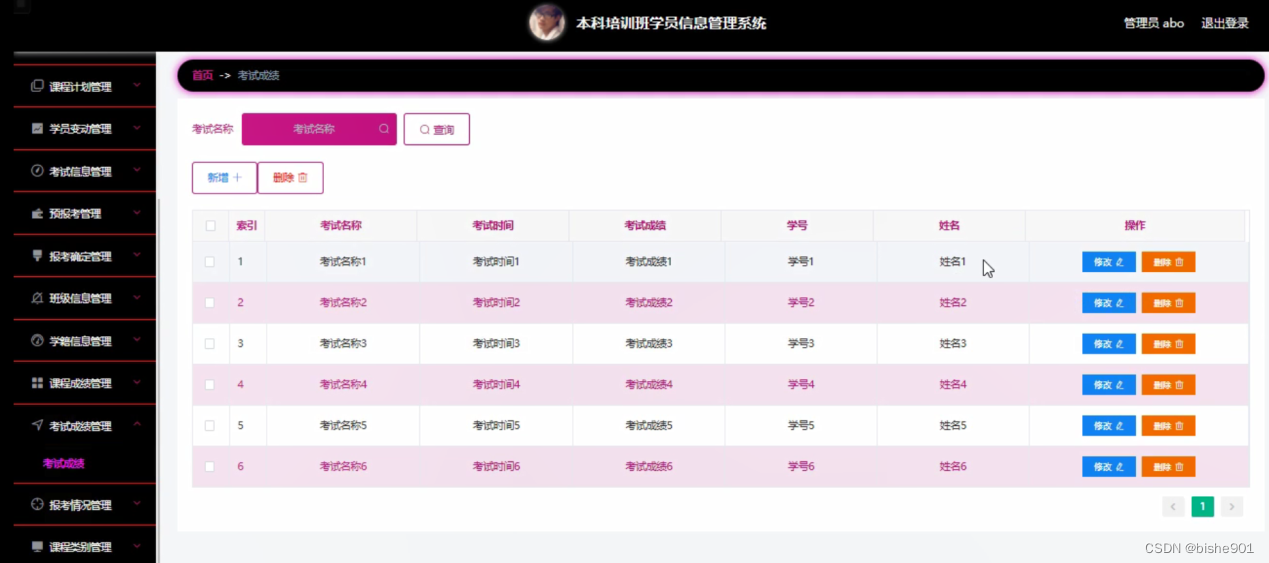This screenshot has width=1269, height=563.
Task: Click the 查询 search button
Action: pyautogui.click(x=437, y=129)
